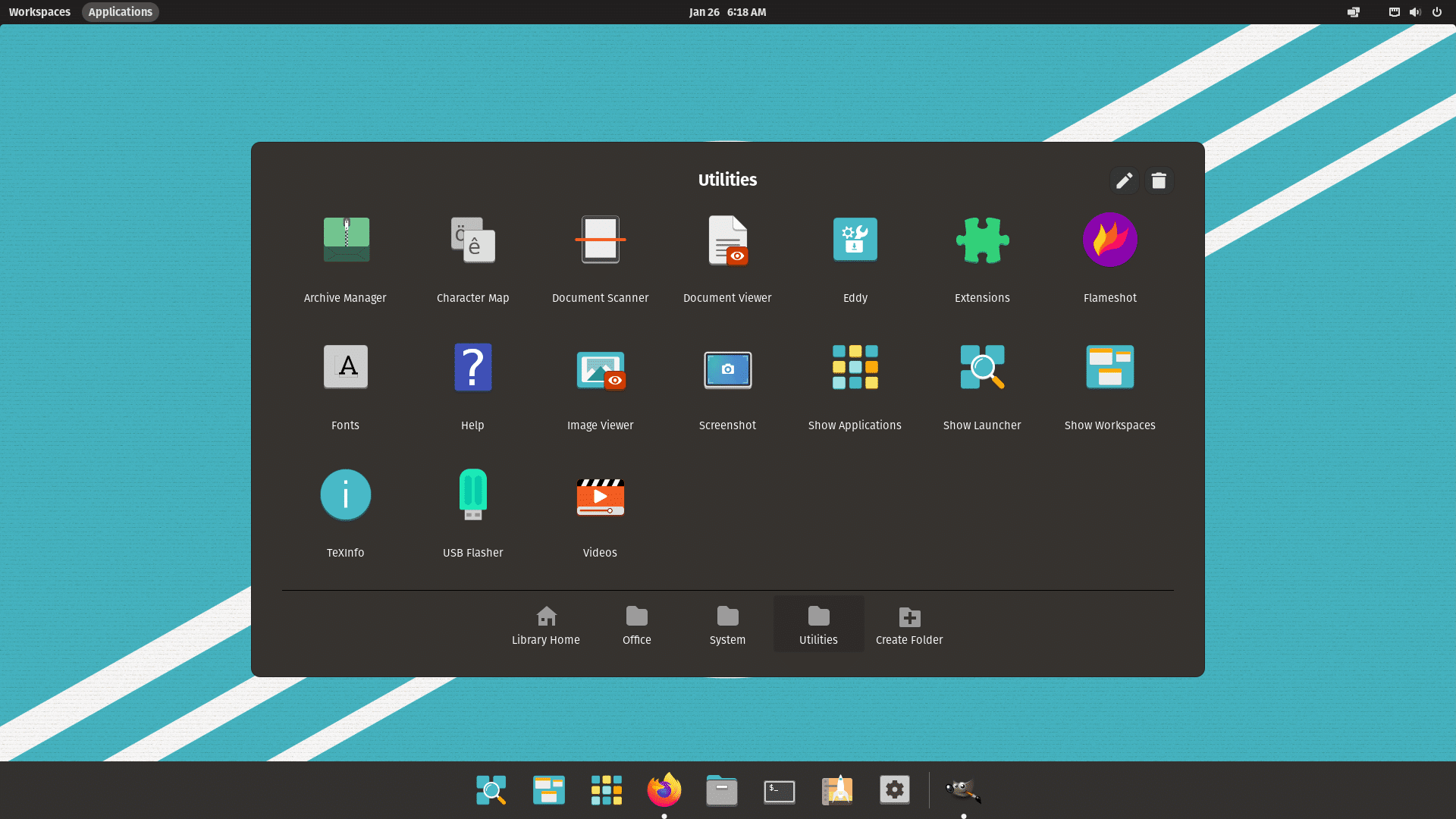Click the delete trash icon for Utilities

(1159, 180)
